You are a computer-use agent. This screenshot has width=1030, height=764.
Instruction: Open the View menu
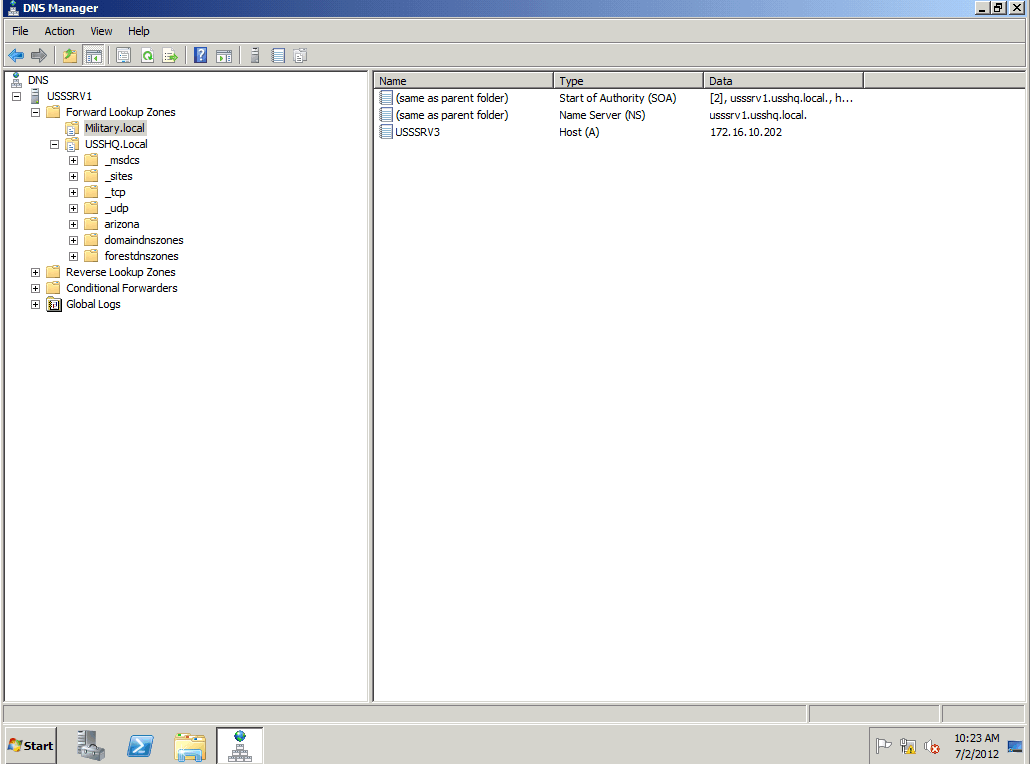pyautogui.click(x=101, y=31)
